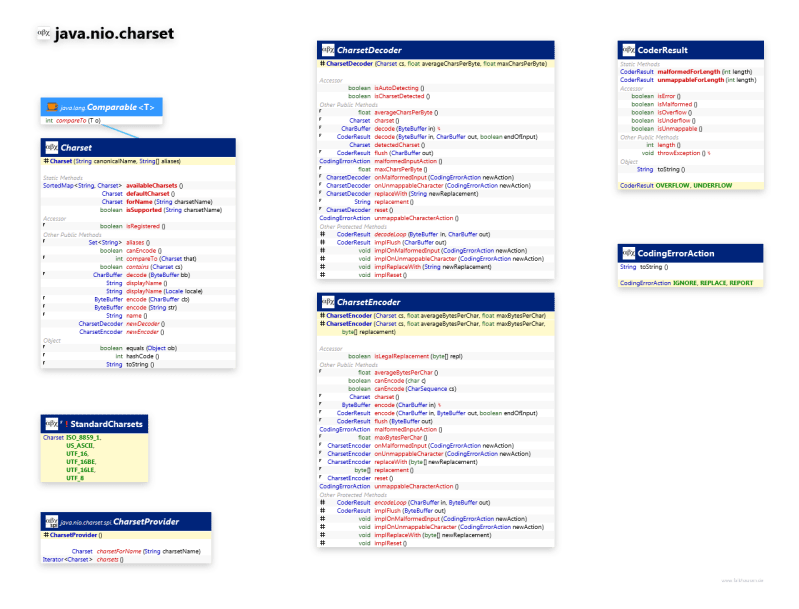799x609 pixels.
Task: Click aliases method in Charset
Action: 135,243
